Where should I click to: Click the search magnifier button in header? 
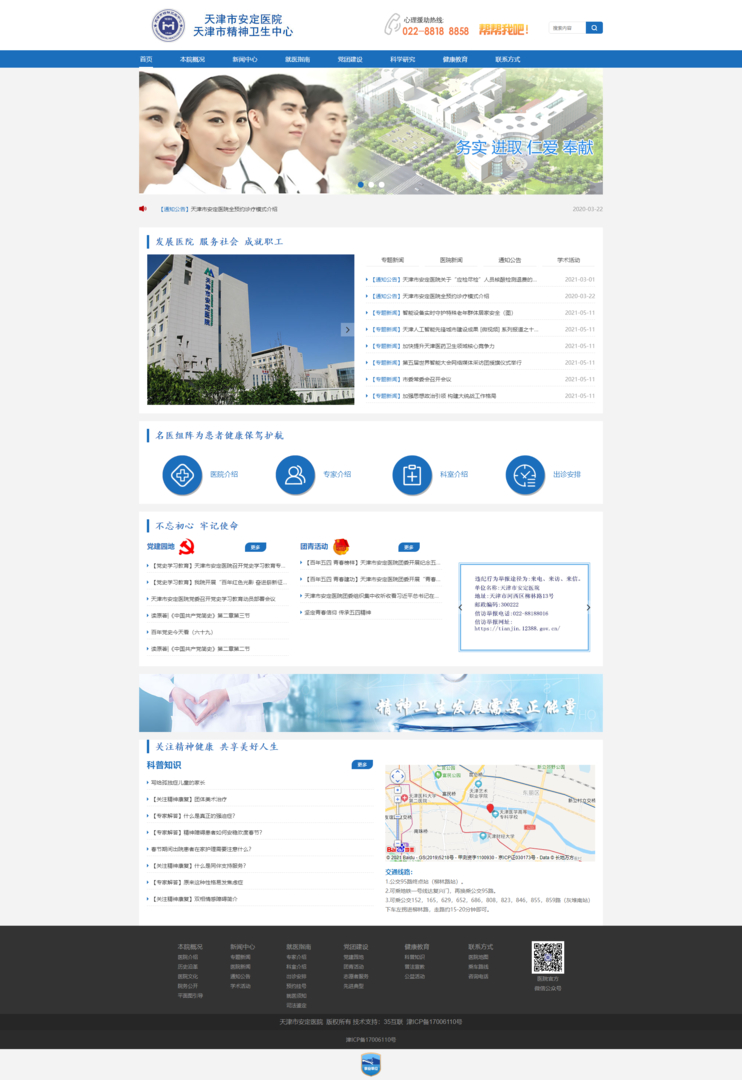pyautogui.click(x=594, y=28)
